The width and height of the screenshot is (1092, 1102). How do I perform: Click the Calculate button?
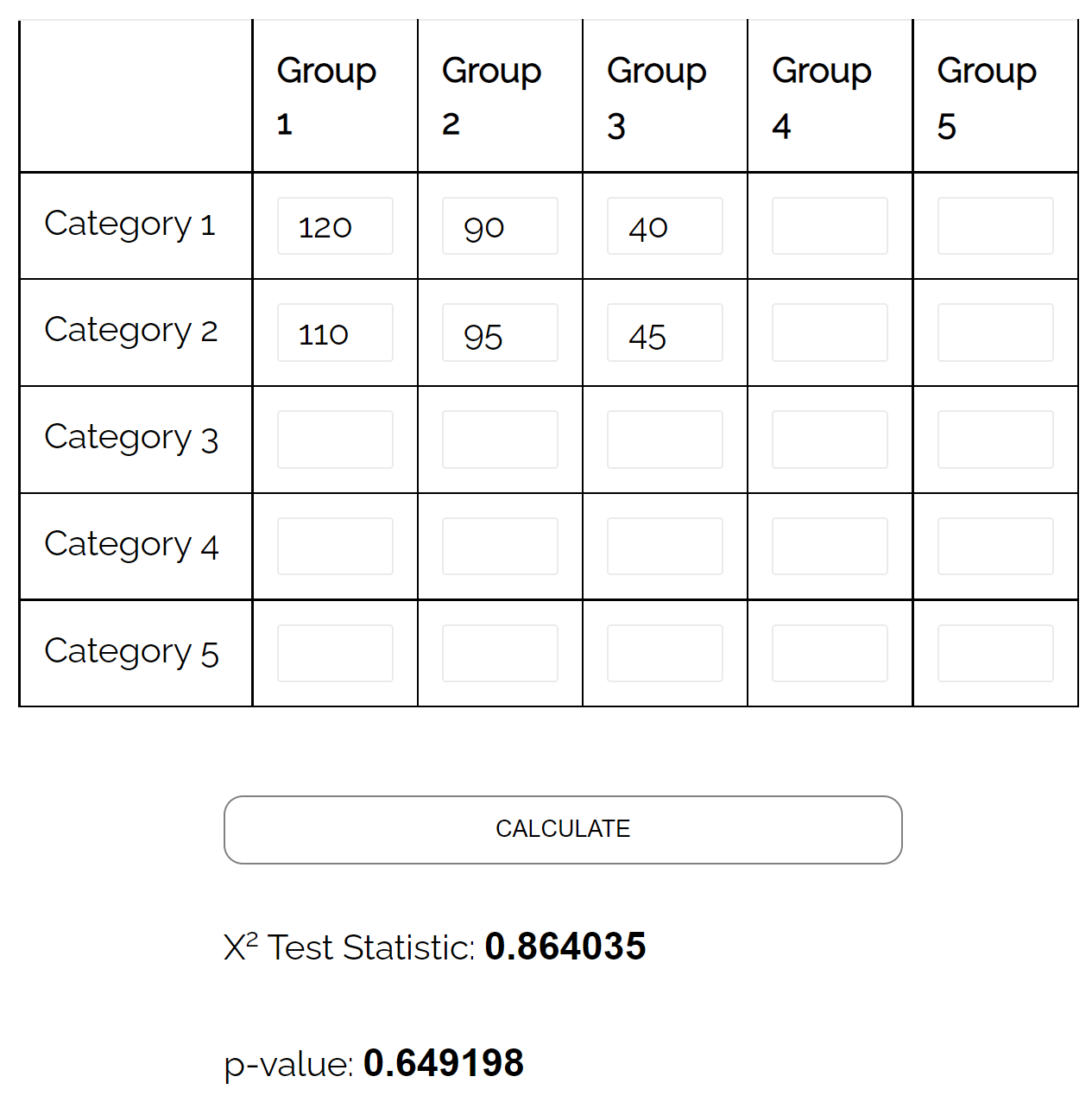pos(562,829)
